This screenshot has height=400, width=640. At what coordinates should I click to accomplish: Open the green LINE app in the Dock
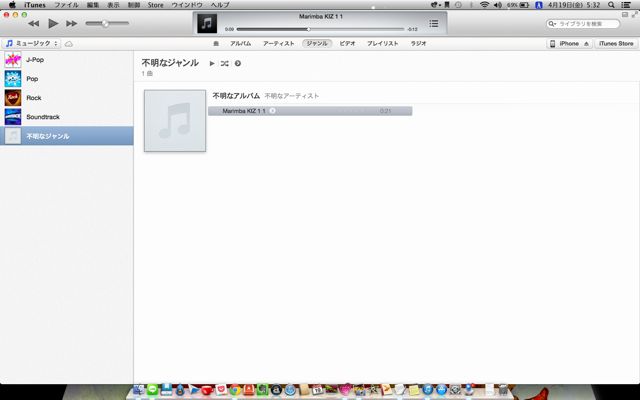[x=152, y=390]
